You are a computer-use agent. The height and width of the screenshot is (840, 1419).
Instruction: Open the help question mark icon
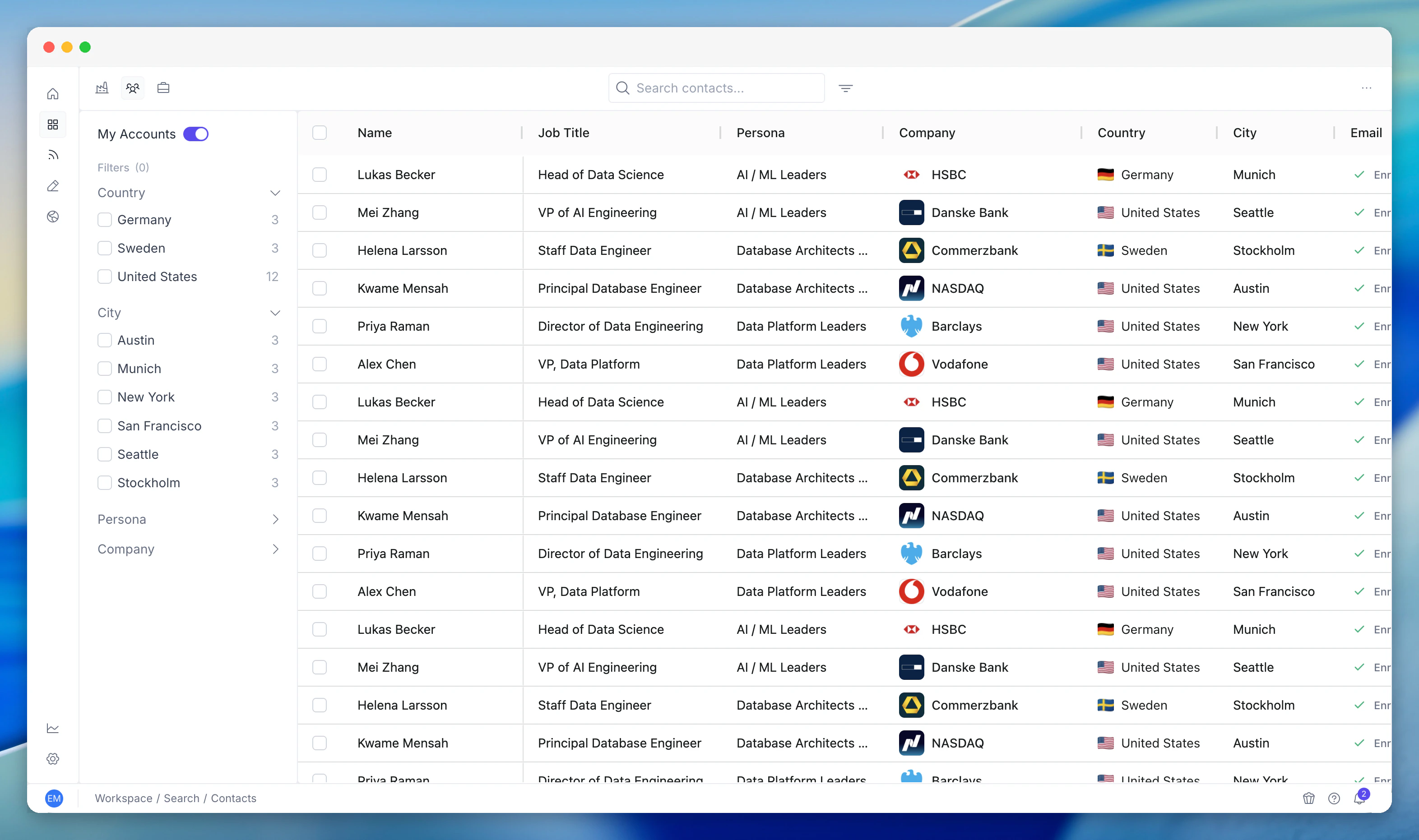(1334, 798)
